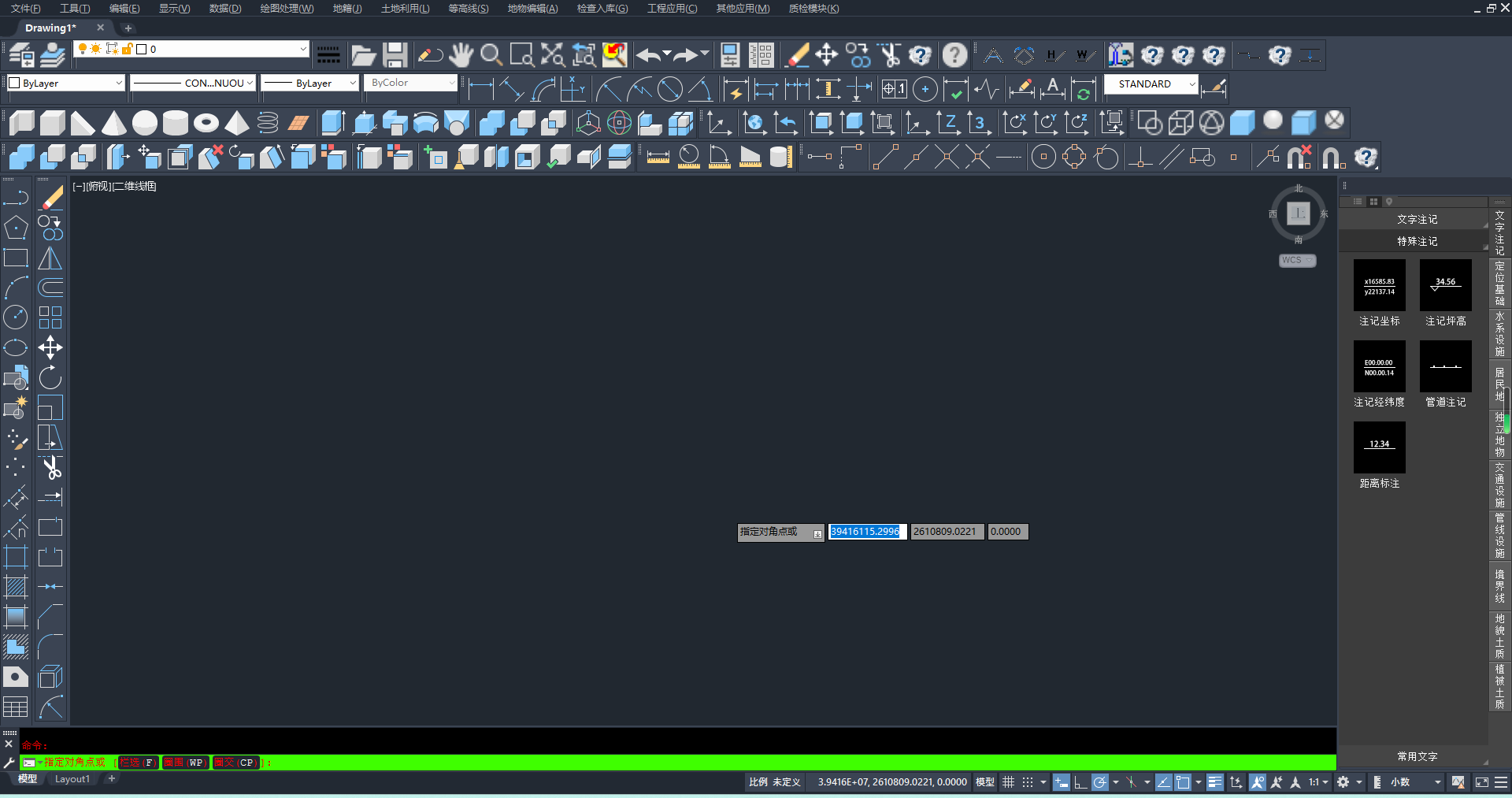Image resolution: width=1512 pixels, height=798 pixels.
Task: Toggle object snap tracking in status bar
Action: click(x=1164, y=782)
